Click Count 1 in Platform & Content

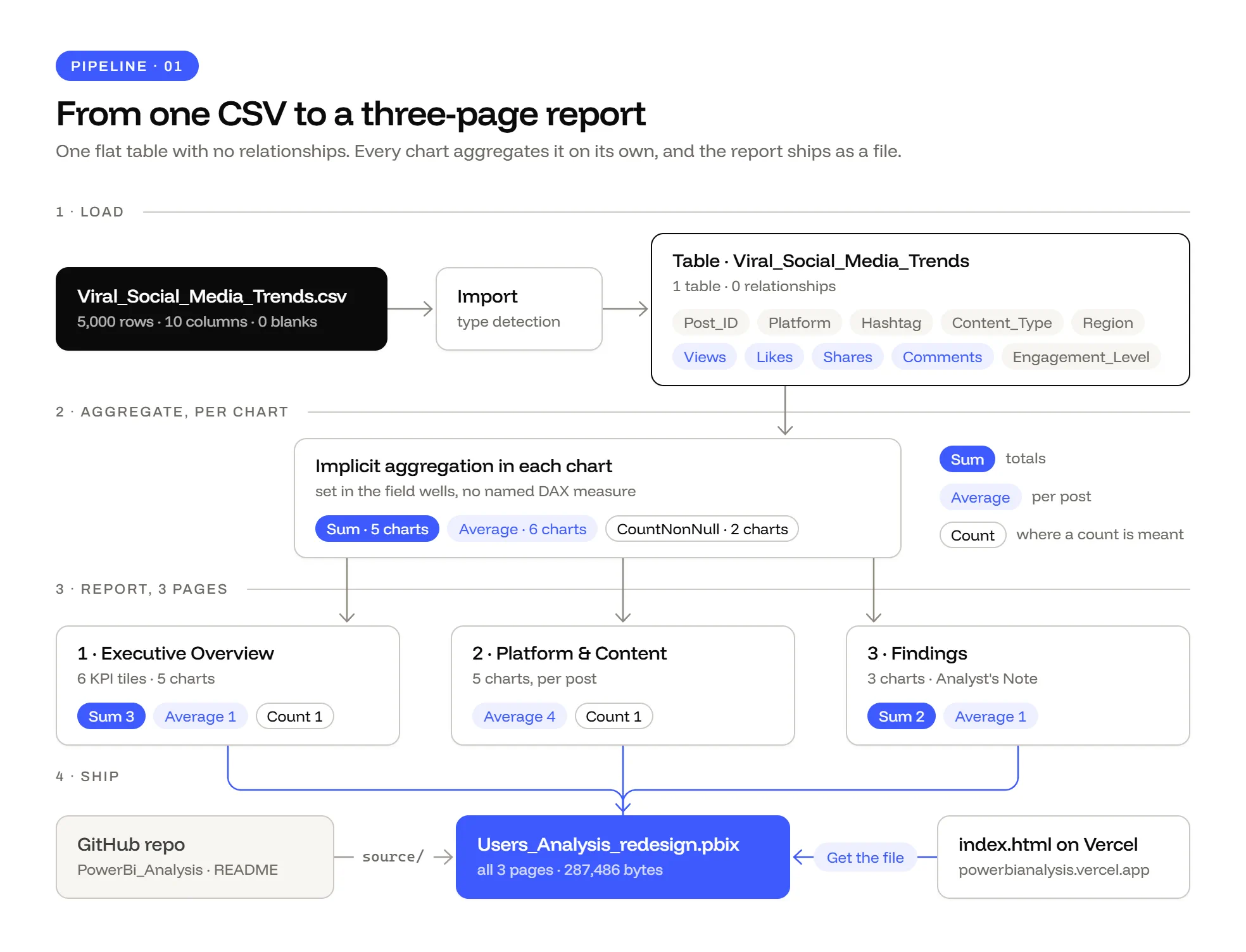click(x=614, y=717)
